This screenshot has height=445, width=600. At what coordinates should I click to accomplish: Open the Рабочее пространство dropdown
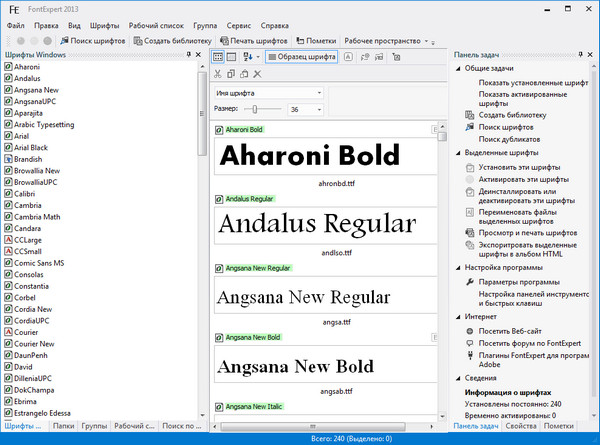[x=386, y=40]
